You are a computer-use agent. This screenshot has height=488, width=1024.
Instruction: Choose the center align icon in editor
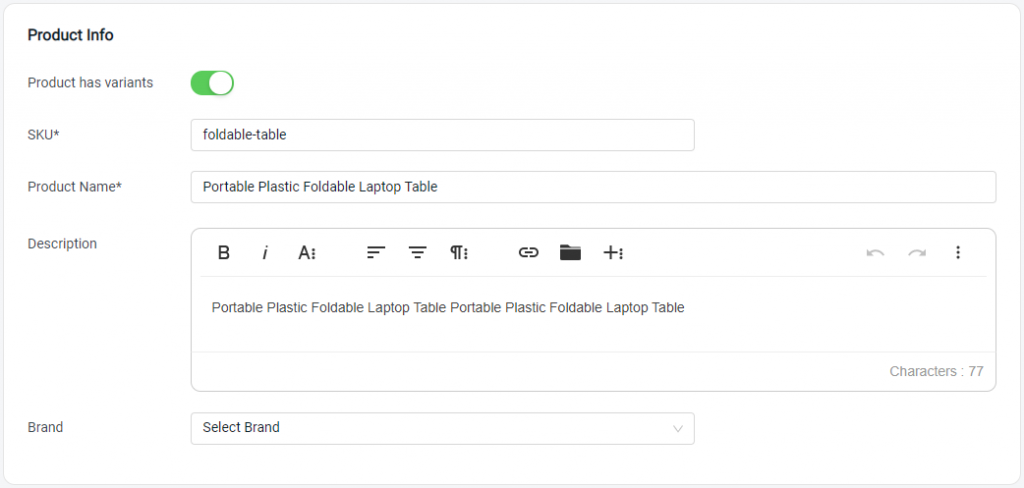click(x=417, y=253)
